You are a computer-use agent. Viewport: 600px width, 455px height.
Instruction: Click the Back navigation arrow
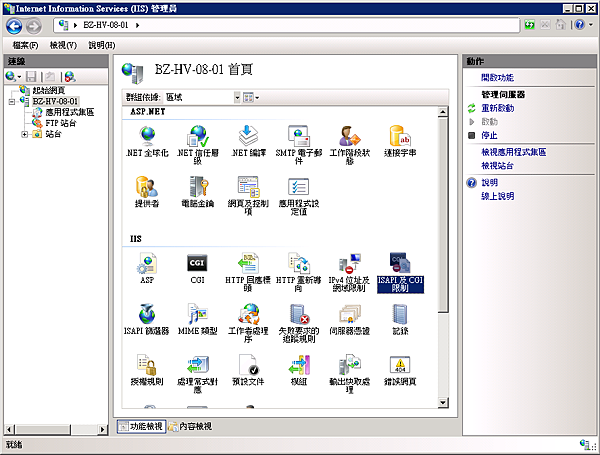click(14, 26)
